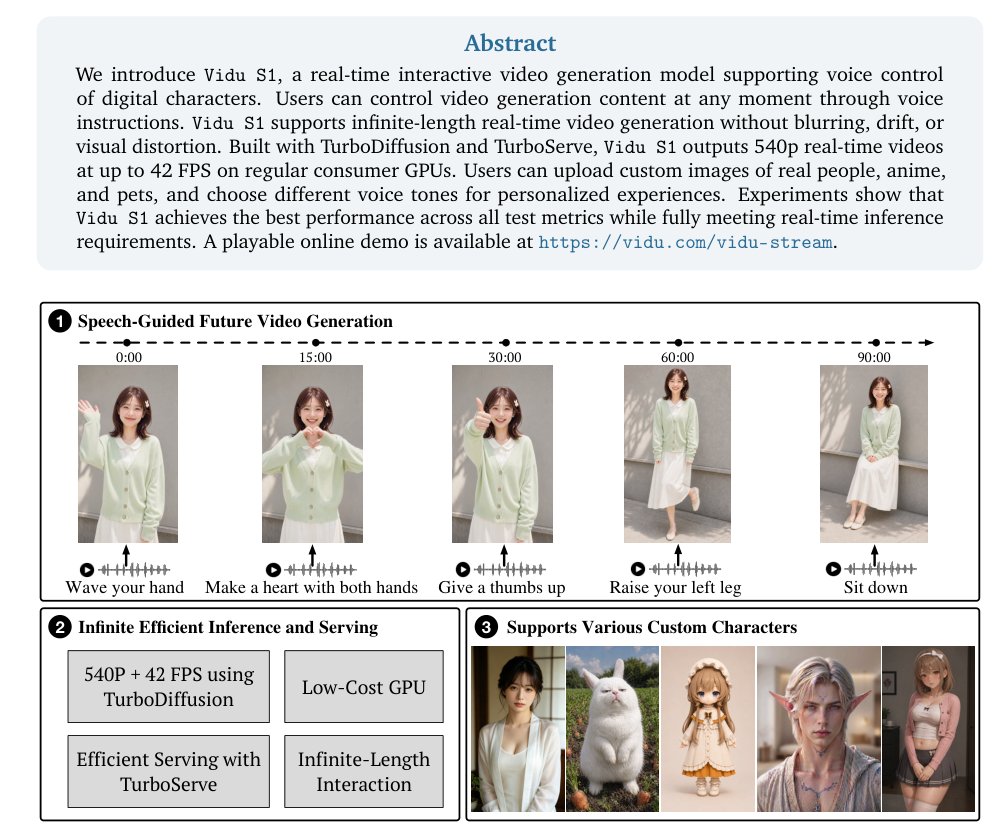Click the 'Give a thumbs up' caption

(502, 587)
